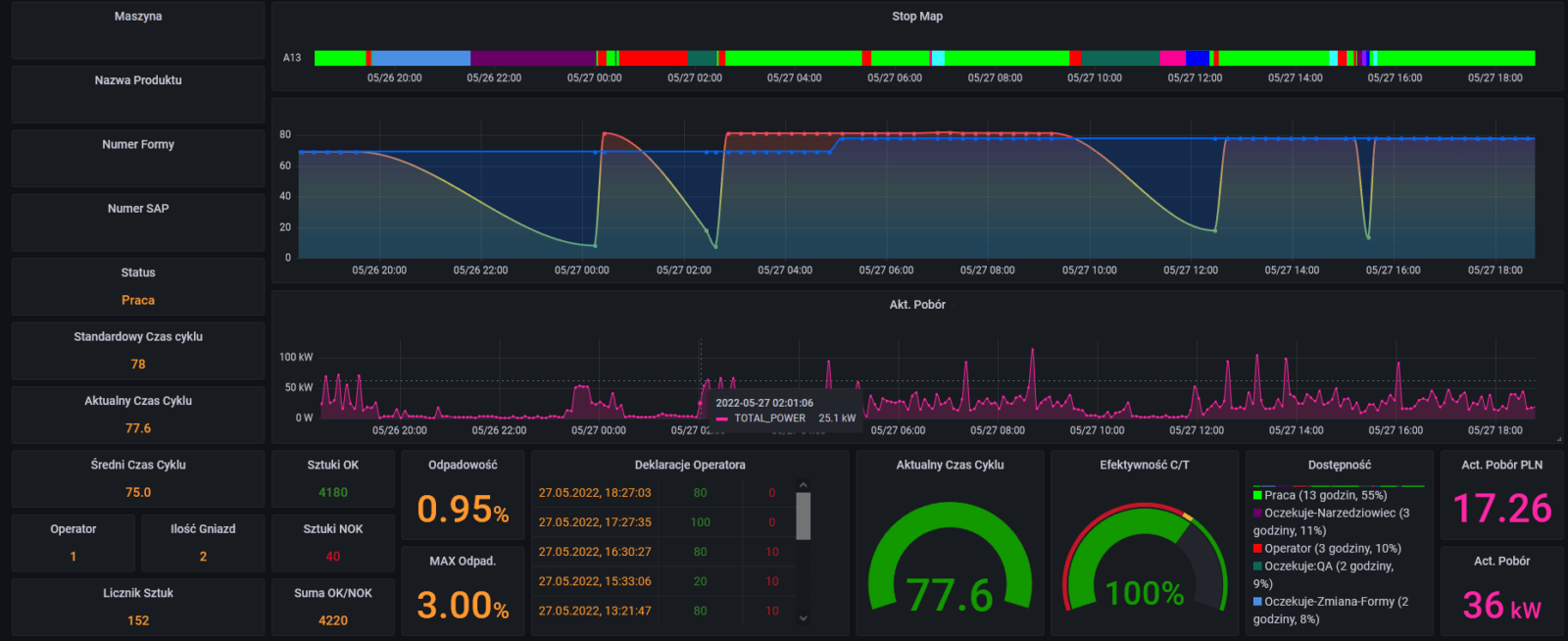Click the teal Oczekuje:QA legend color icon
Screen dimensions: 1568x641
pyautogui.click(x=1257, y=567)
